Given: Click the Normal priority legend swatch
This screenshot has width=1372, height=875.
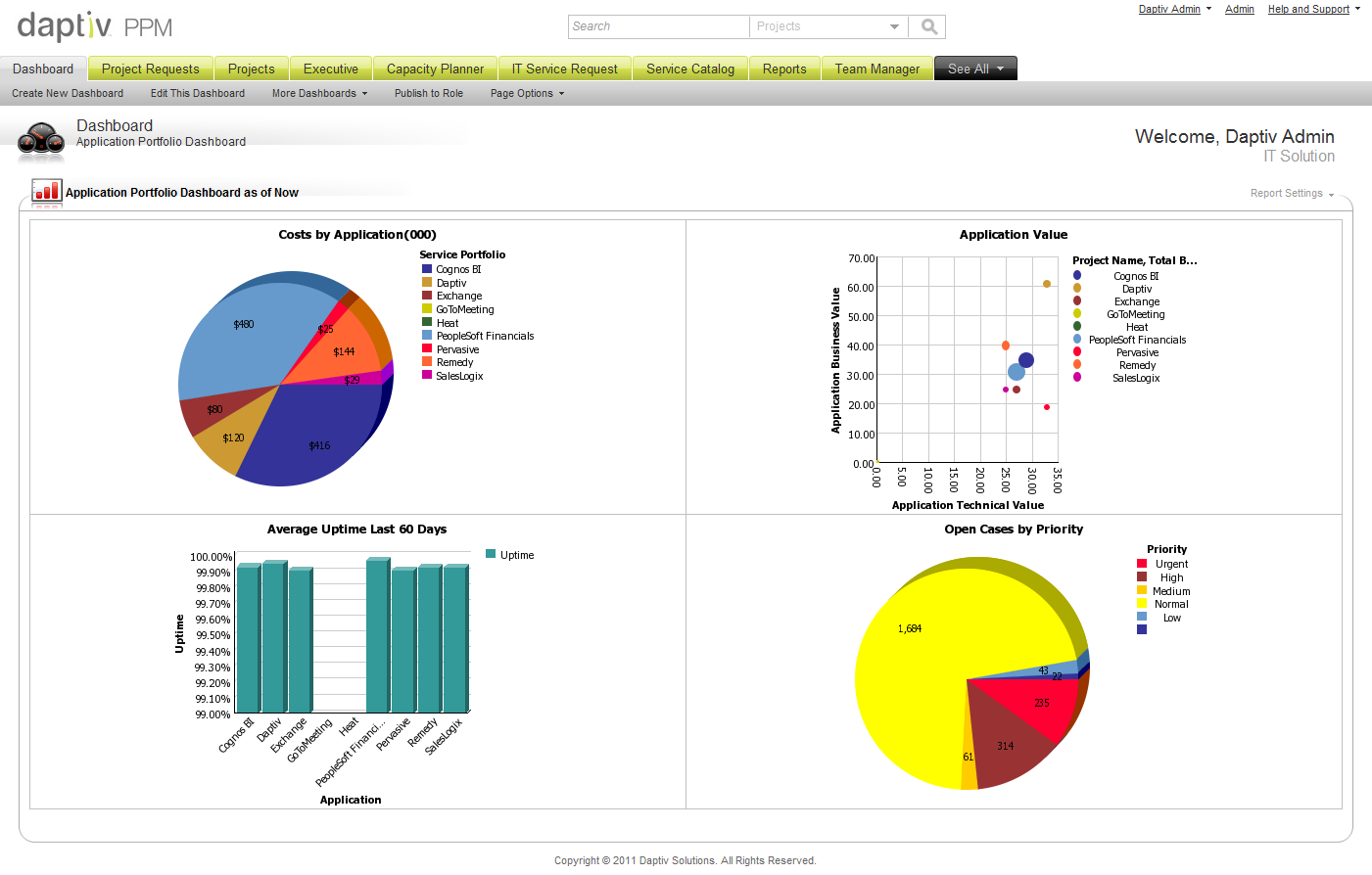Looking at the screenshot, I should tap(1142, 603).
